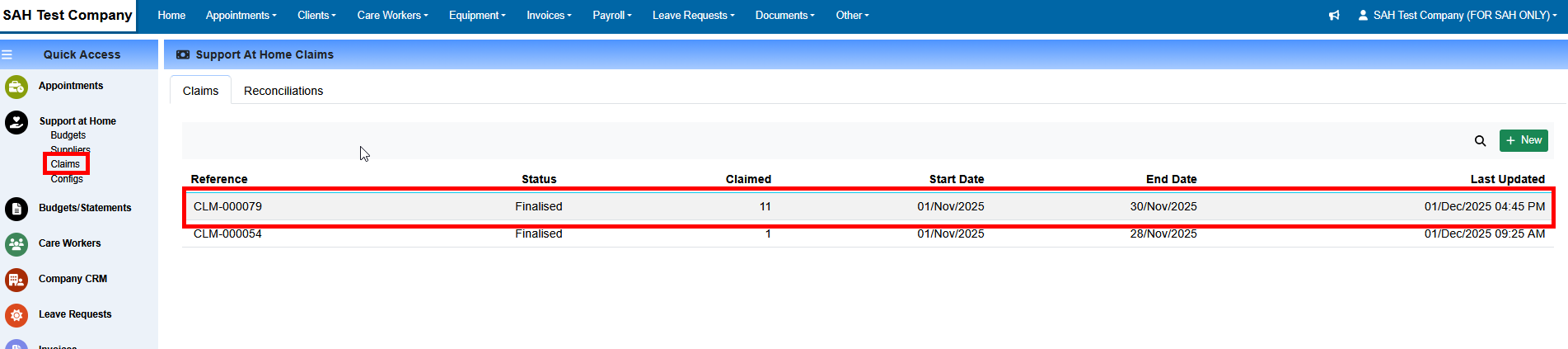Image resolution: width=1568 pixels, height=349 pixels.
Task: Open claim row CLM-000054
Action: tap(227, 235)
